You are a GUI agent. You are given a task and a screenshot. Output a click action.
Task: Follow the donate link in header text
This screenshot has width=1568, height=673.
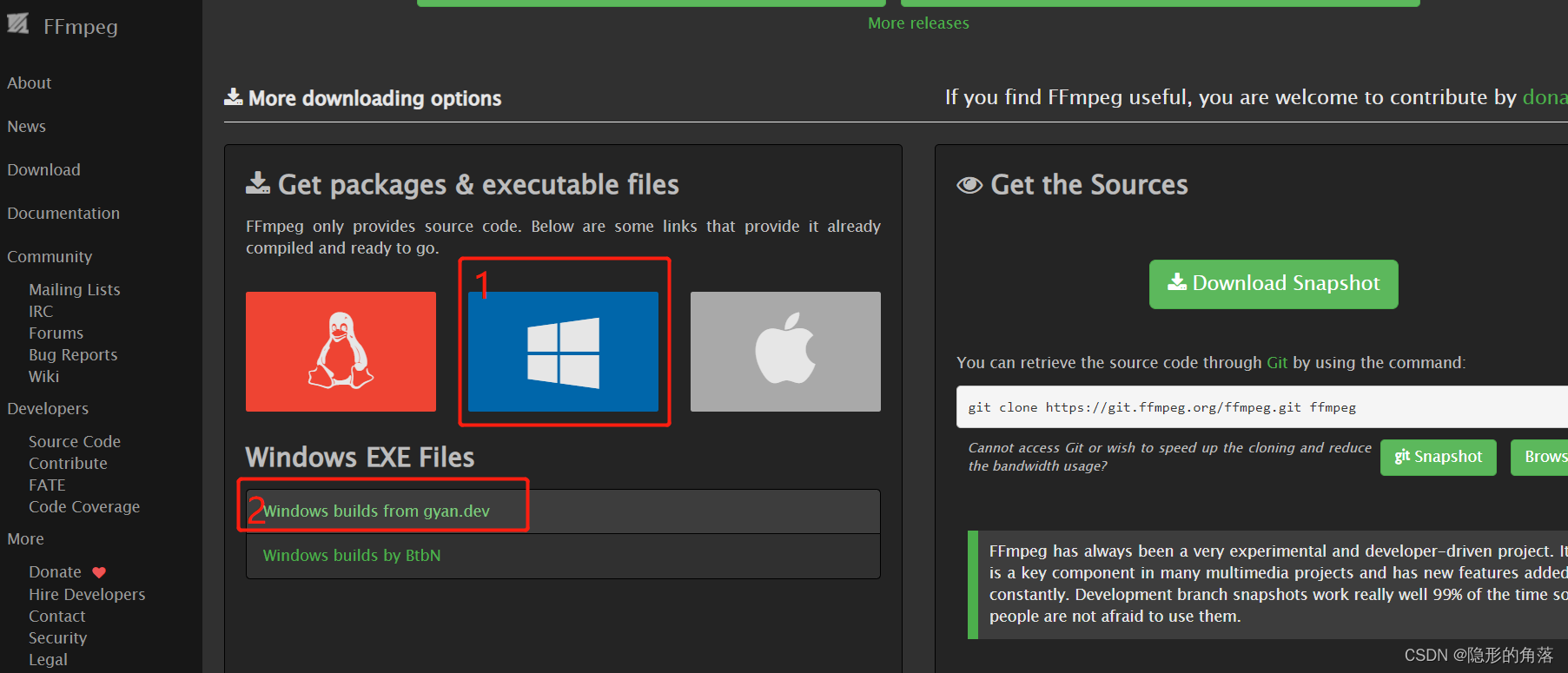coord(1545,97)
